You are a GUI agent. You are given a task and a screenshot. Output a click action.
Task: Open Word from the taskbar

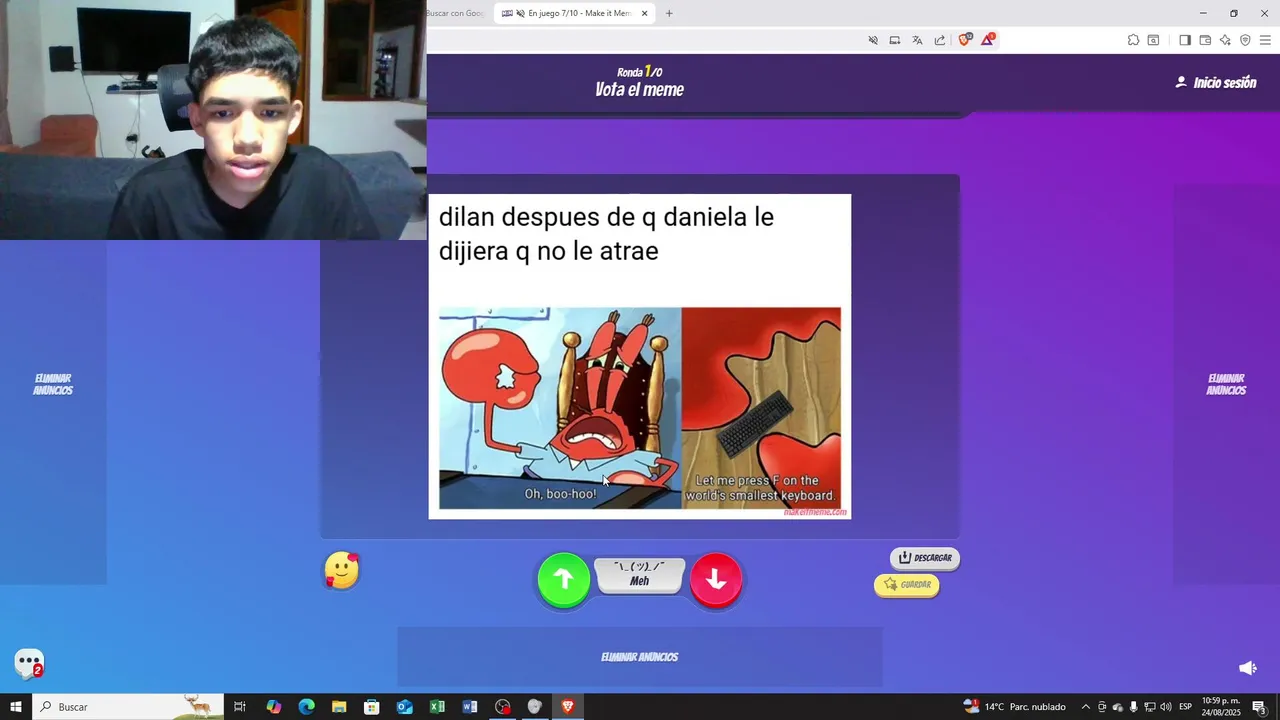(470, 707)
